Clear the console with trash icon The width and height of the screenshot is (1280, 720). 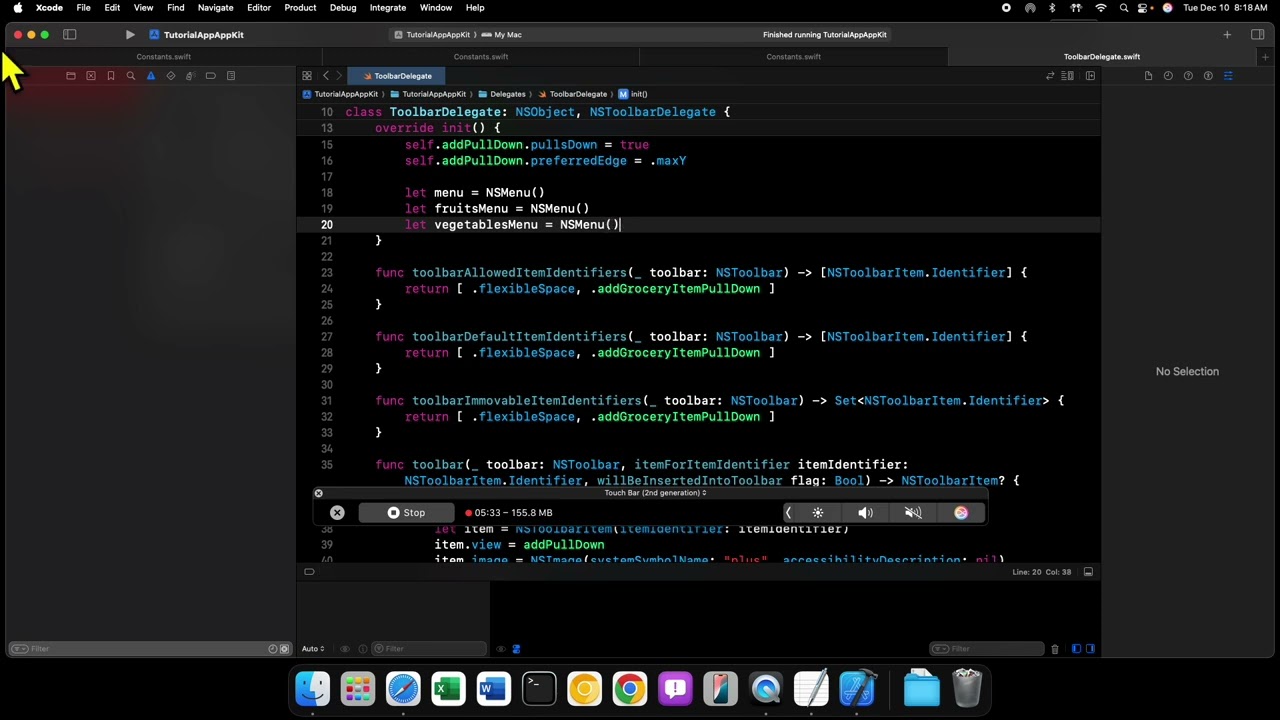1054,649
